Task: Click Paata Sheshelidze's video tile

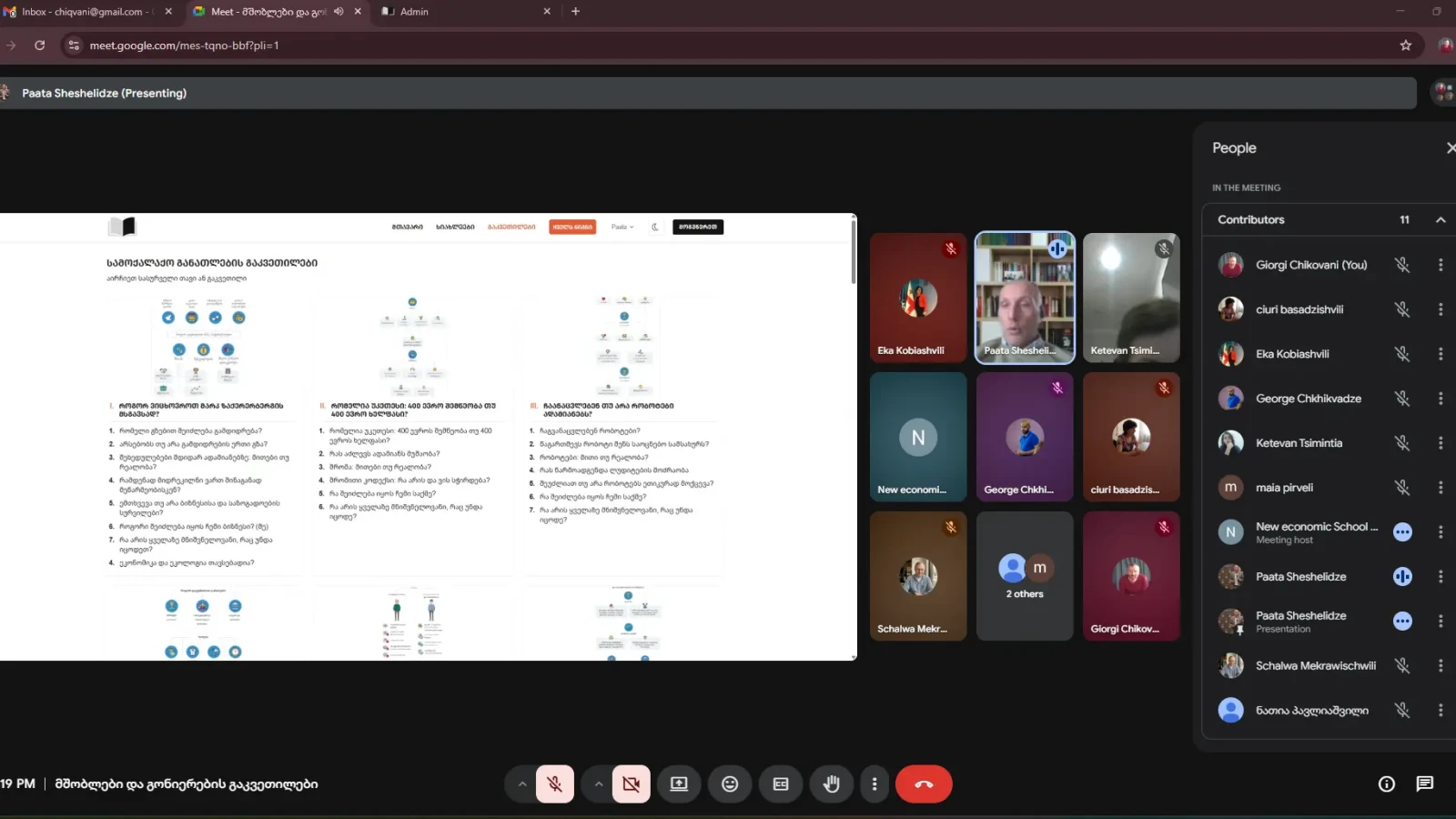Action: [1025, 298]
